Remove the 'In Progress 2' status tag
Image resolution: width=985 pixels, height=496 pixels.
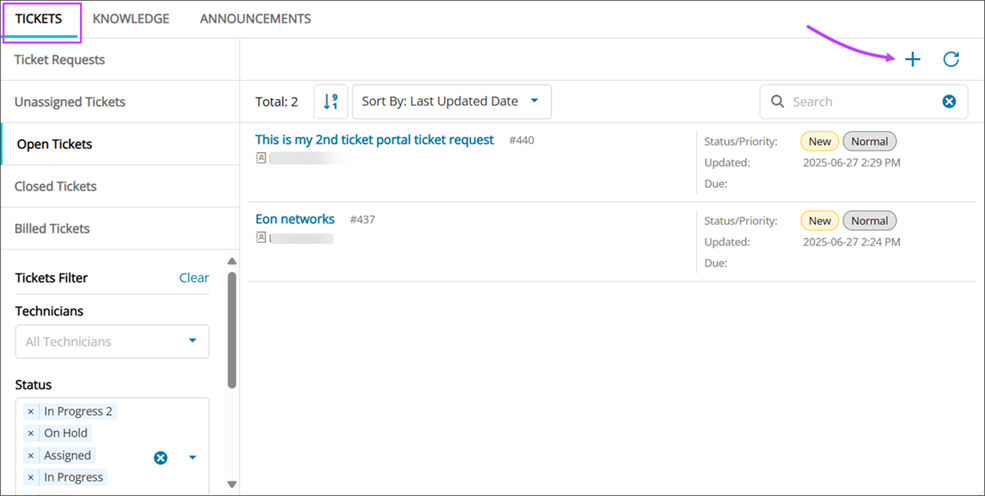[31, 412]
